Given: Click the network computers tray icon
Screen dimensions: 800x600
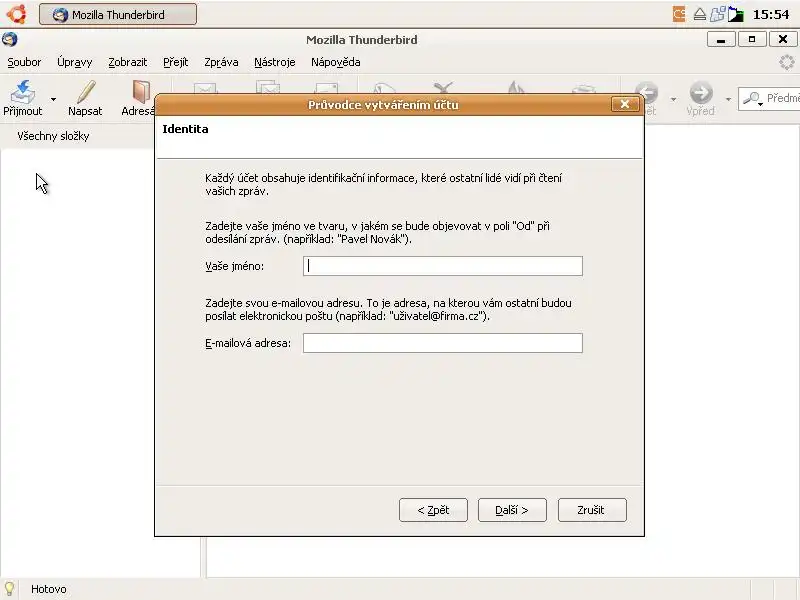Looking at the screenshot, I should 717,14.
